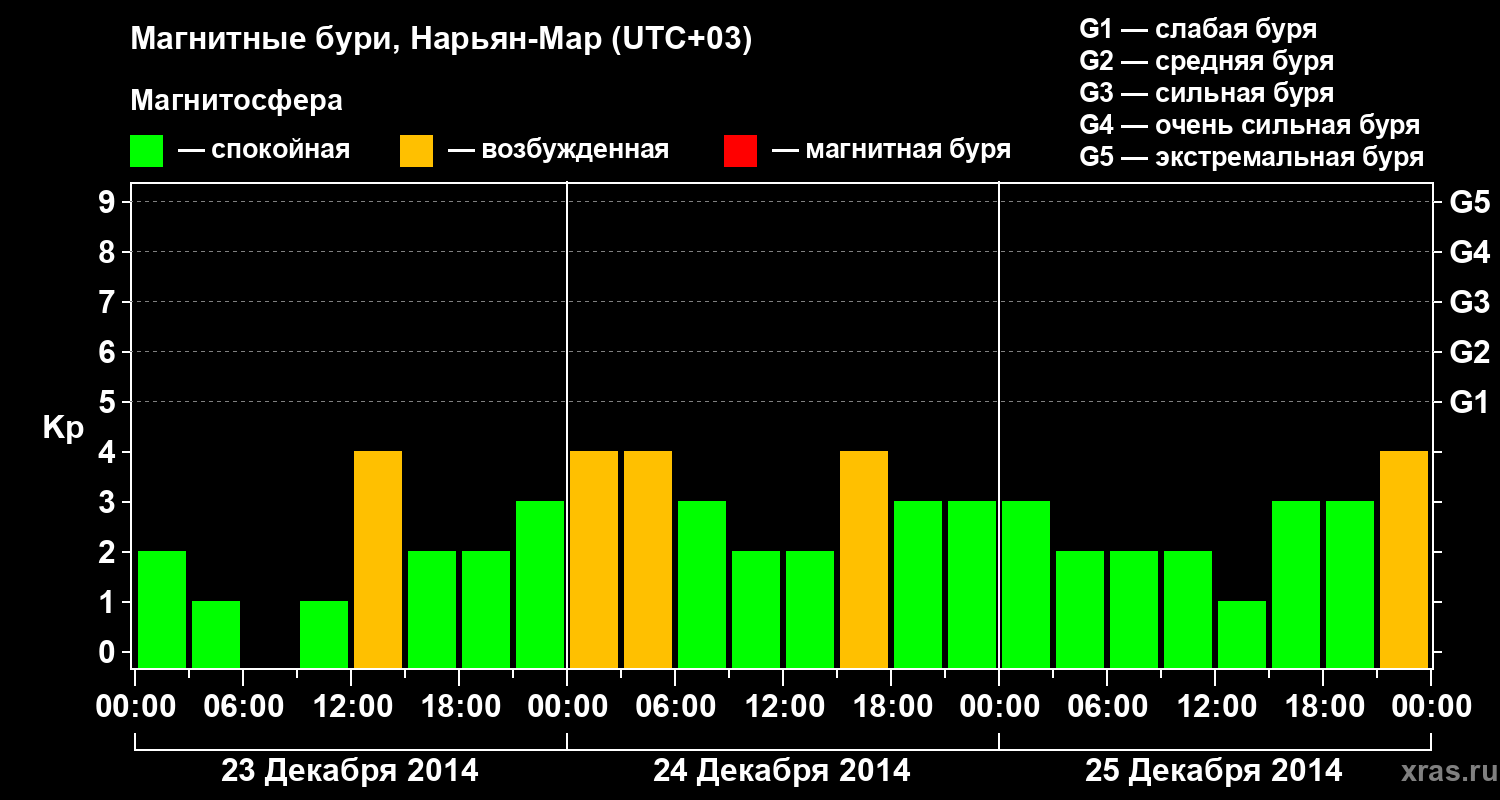Click the first Kp 3 bar of 25 December
1500x800 pixels.
[x=1026, y=584]
